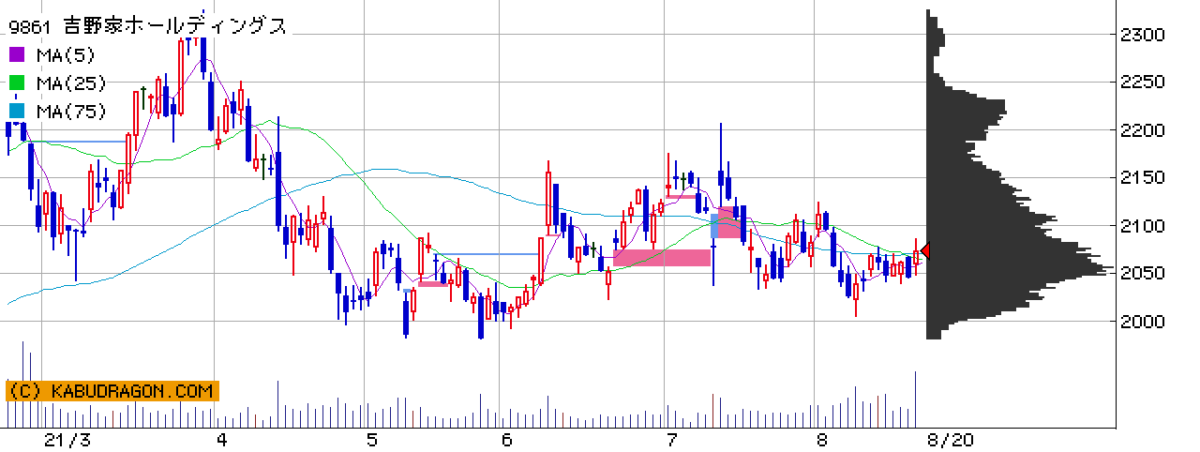1200x452 pixels.
Task: Click the long pink support zone bar
Action: pyautogui.click(x=662, y=258)
